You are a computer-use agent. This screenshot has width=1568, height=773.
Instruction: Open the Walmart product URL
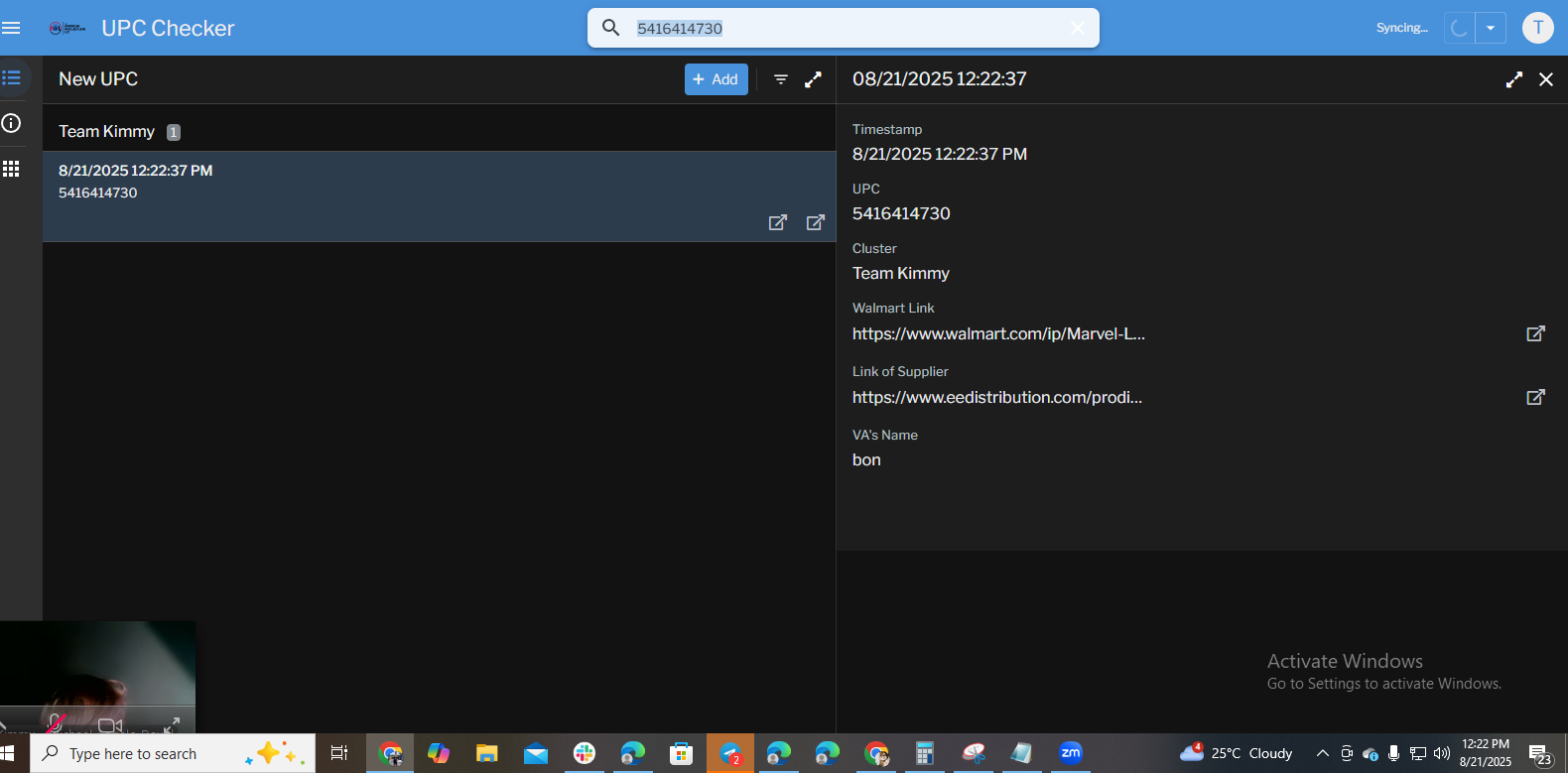pyautogui.click(x=998, y=333)
